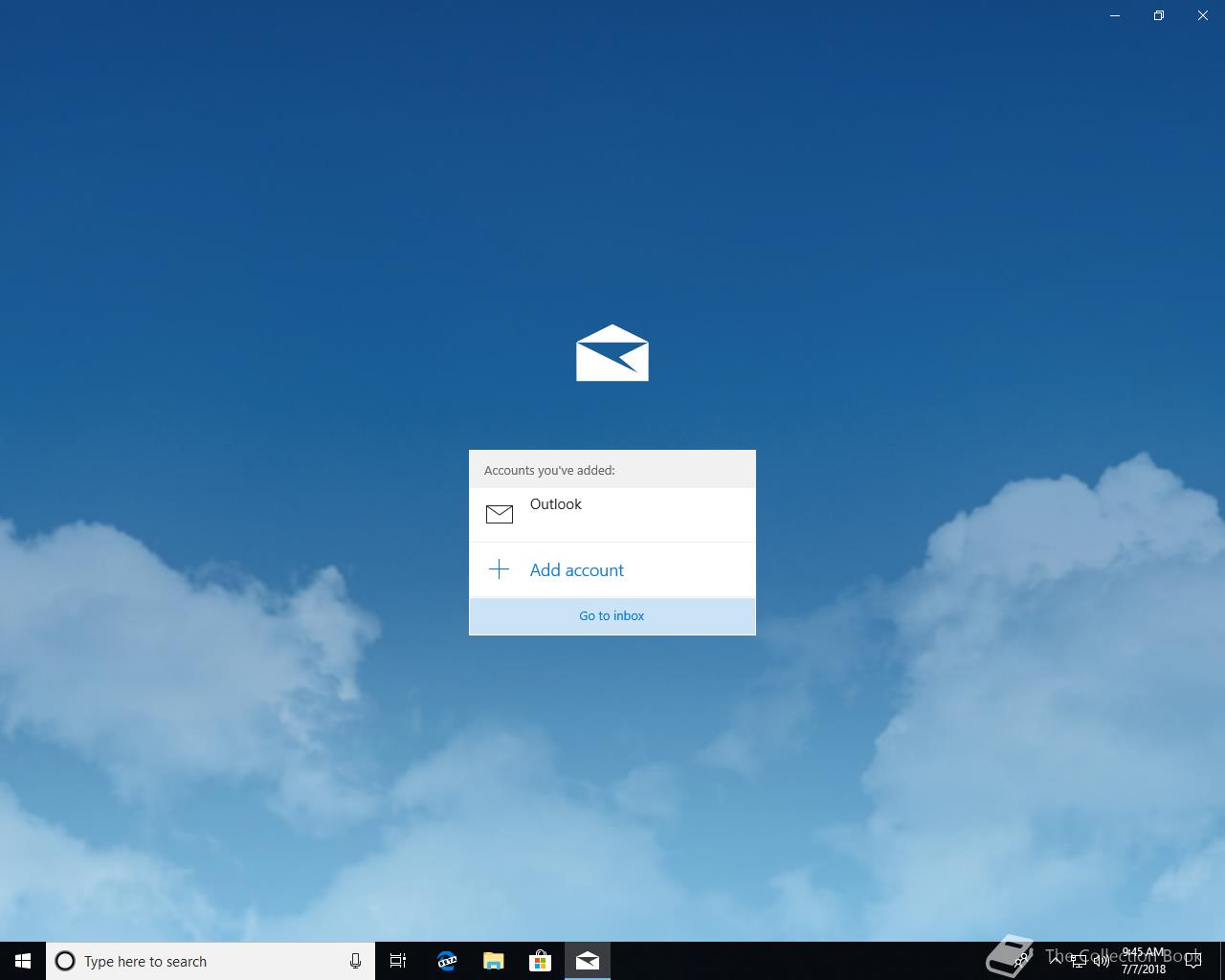
Task: Open the network status tray icon
Action: (1079, 961)
